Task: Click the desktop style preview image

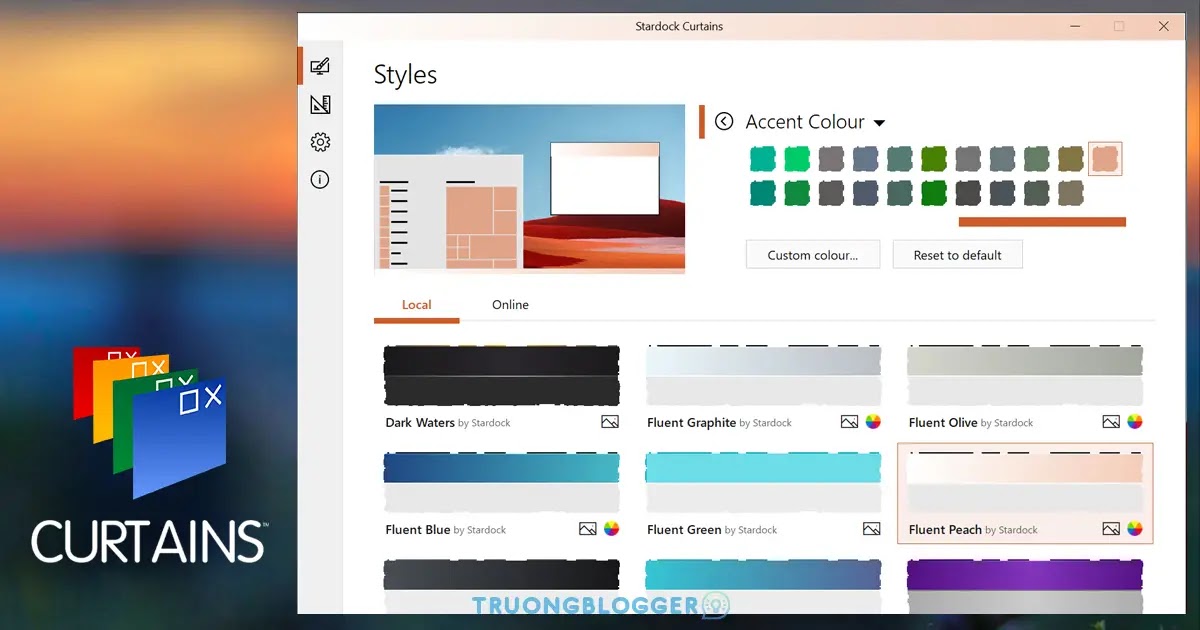Action: click(x=529, y=188)
